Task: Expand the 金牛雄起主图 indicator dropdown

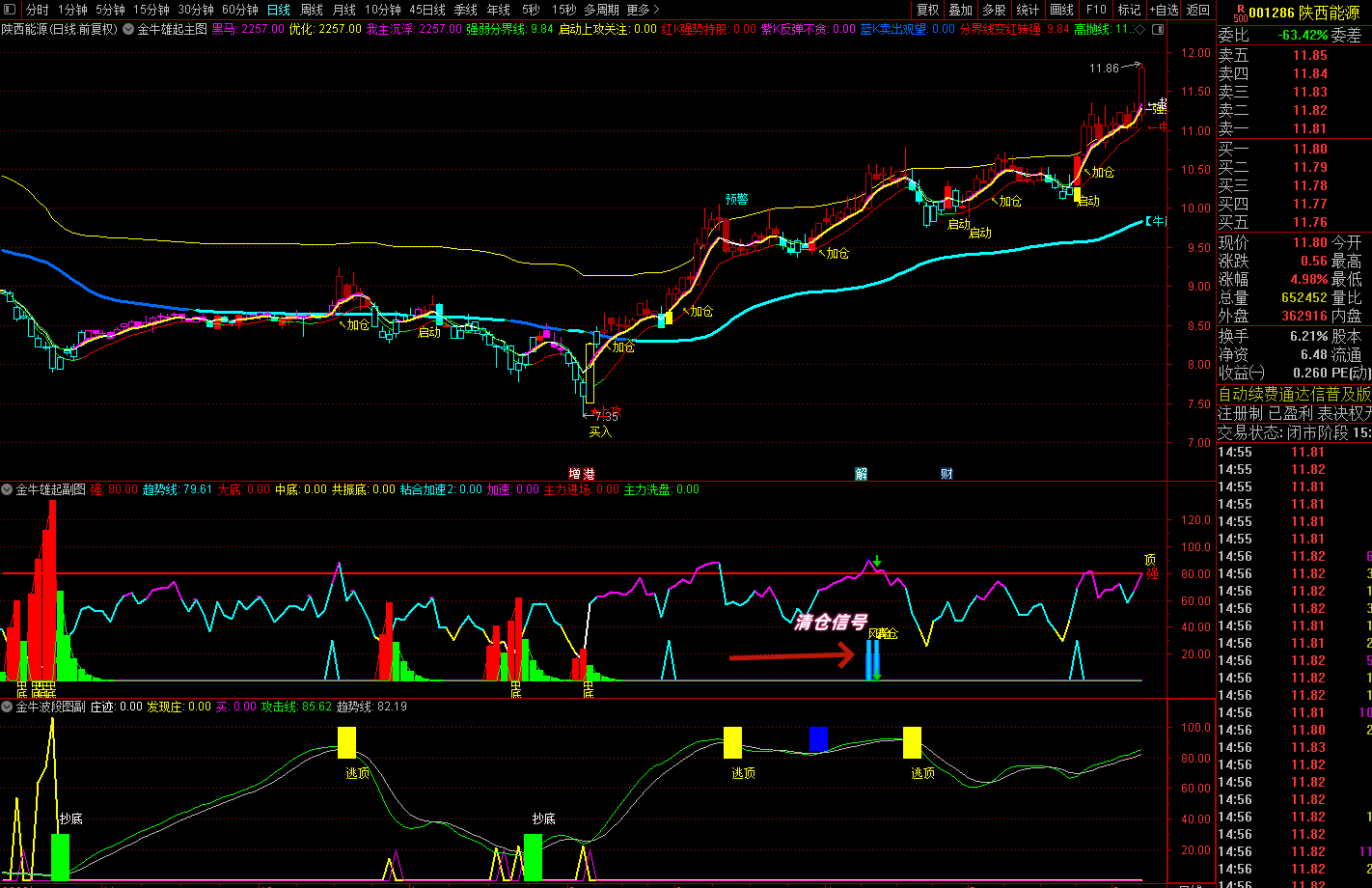Action: (x=129, y=29)
